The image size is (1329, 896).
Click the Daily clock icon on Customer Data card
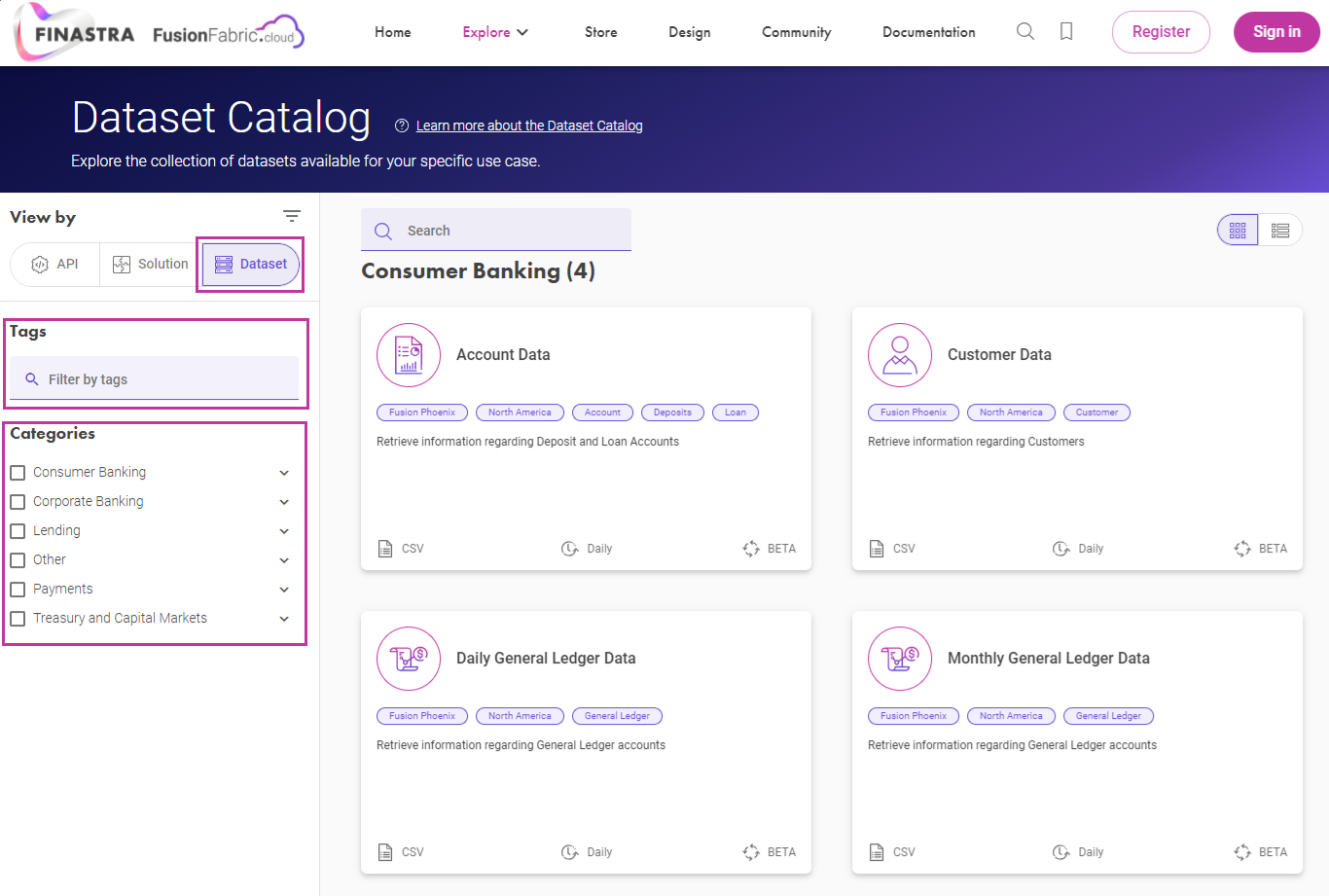[x=1061, y=549]
